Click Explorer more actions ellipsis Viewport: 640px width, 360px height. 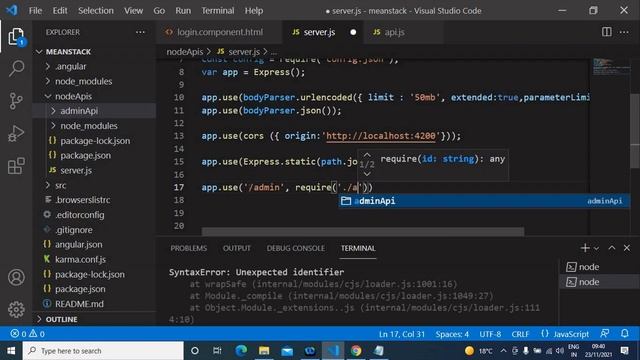140,32
